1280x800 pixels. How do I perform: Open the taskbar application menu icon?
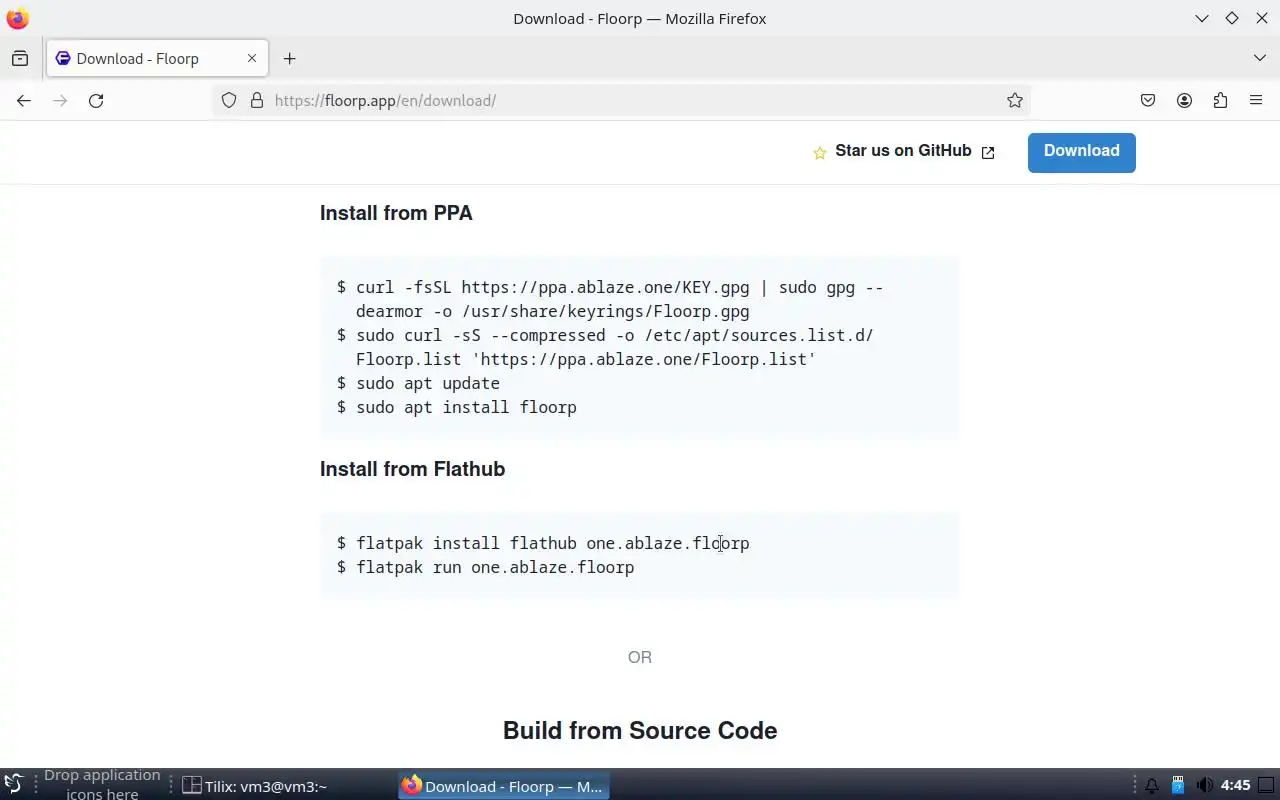click(x=14, y=785)
